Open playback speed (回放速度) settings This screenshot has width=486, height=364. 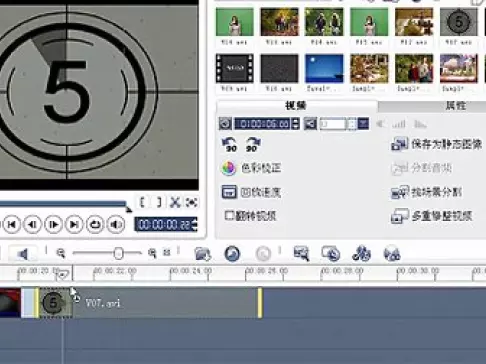[251, 192]
